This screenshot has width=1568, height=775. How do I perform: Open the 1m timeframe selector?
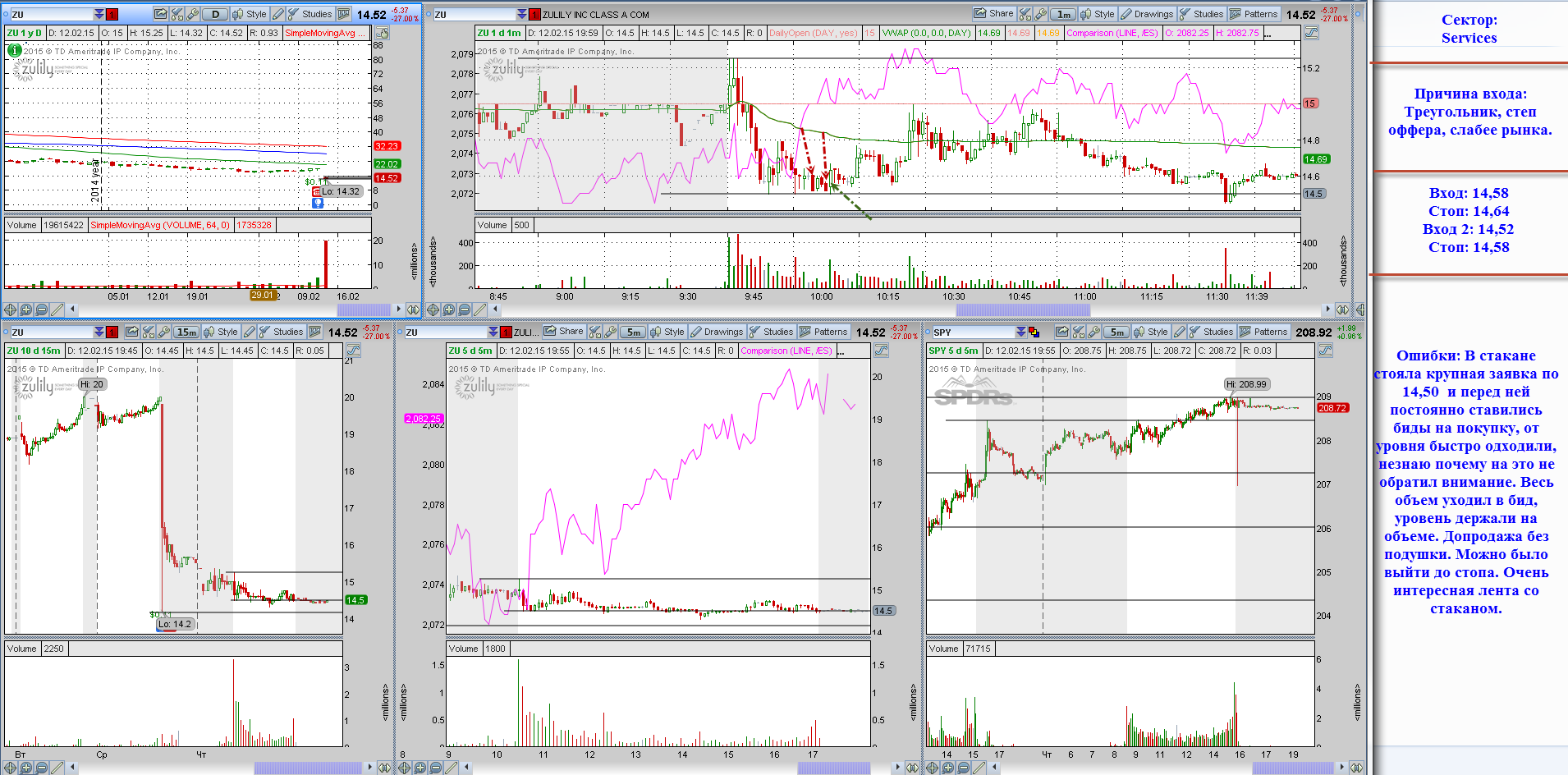pos(1063,14)
